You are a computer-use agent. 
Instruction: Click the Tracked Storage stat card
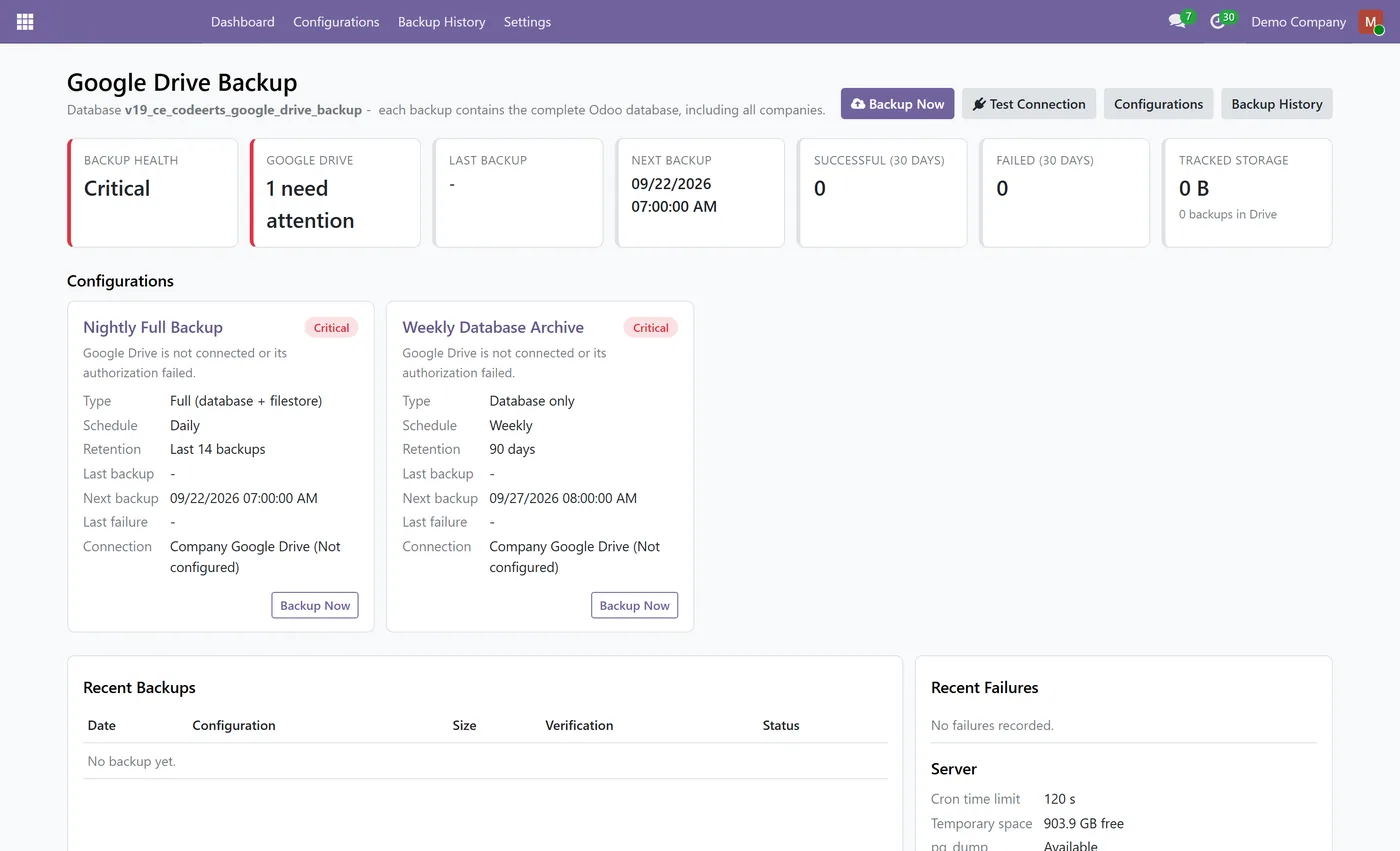[x=1247, y=192]
